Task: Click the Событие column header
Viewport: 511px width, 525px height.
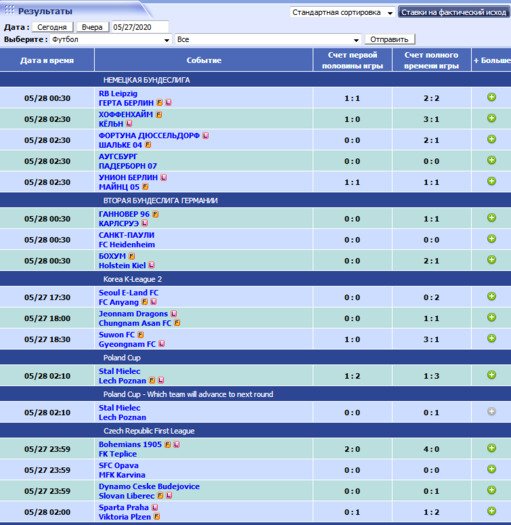Action: (204, 60)
